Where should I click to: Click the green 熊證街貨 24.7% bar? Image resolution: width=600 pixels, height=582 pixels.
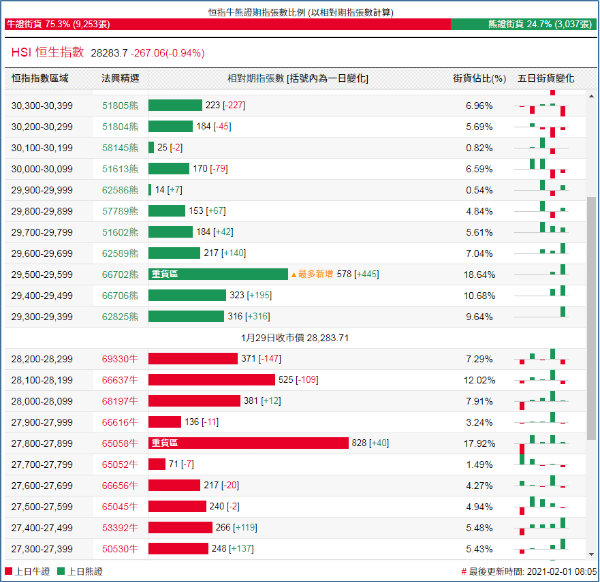point(524,24)
